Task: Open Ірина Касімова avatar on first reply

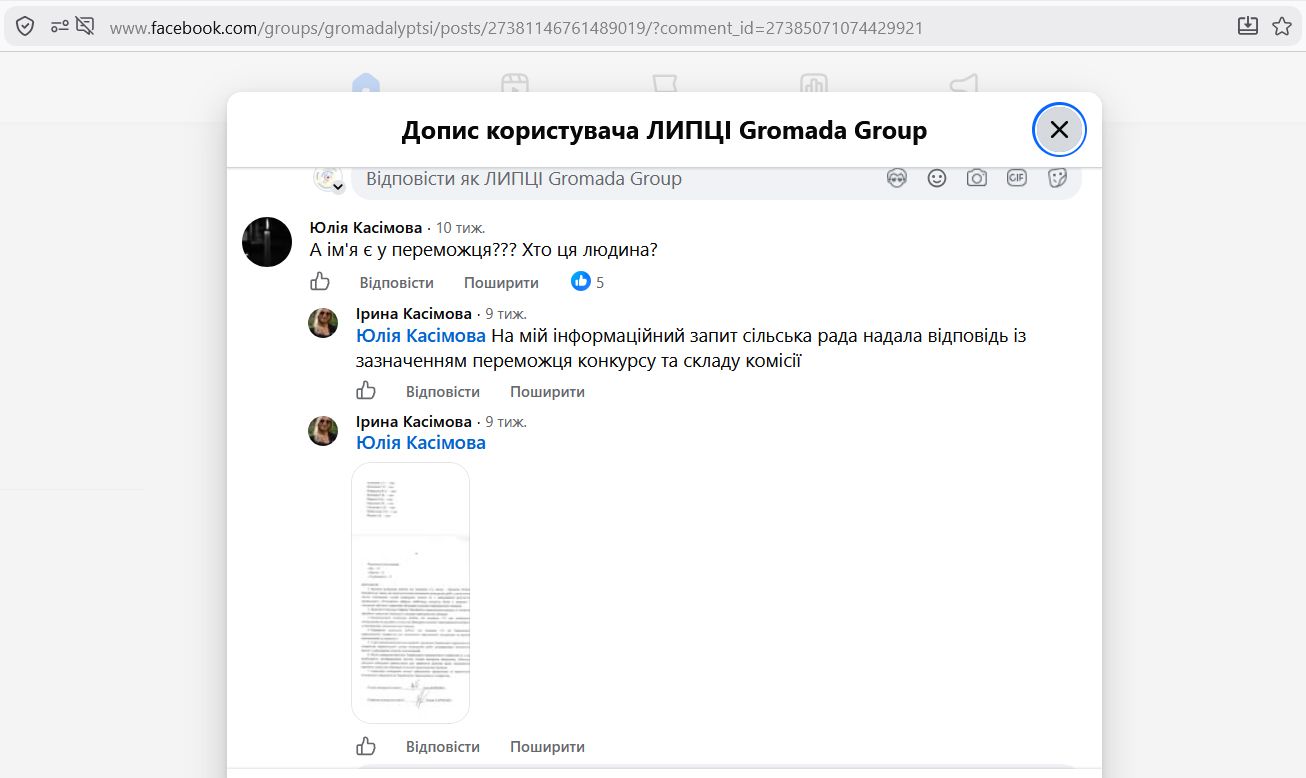Action: click(323, 323)
